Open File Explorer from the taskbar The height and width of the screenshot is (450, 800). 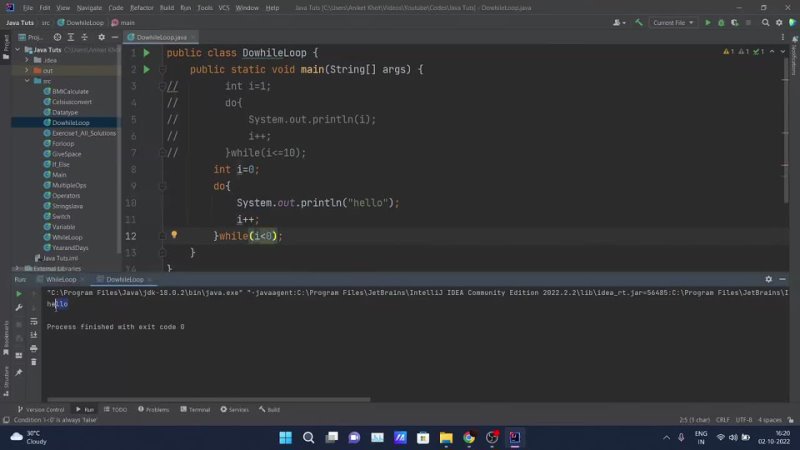click(446, 437)
